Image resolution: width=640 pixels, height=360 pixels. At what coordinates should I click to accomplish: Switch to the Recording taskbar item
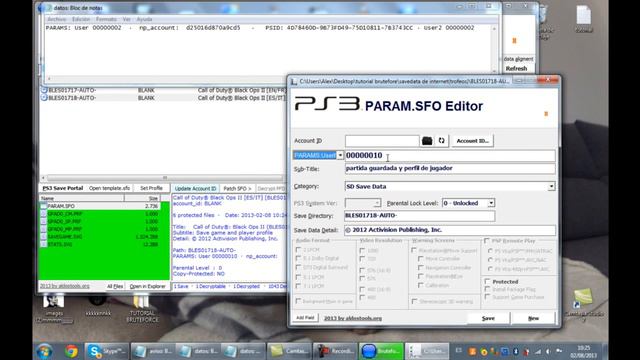336,351
